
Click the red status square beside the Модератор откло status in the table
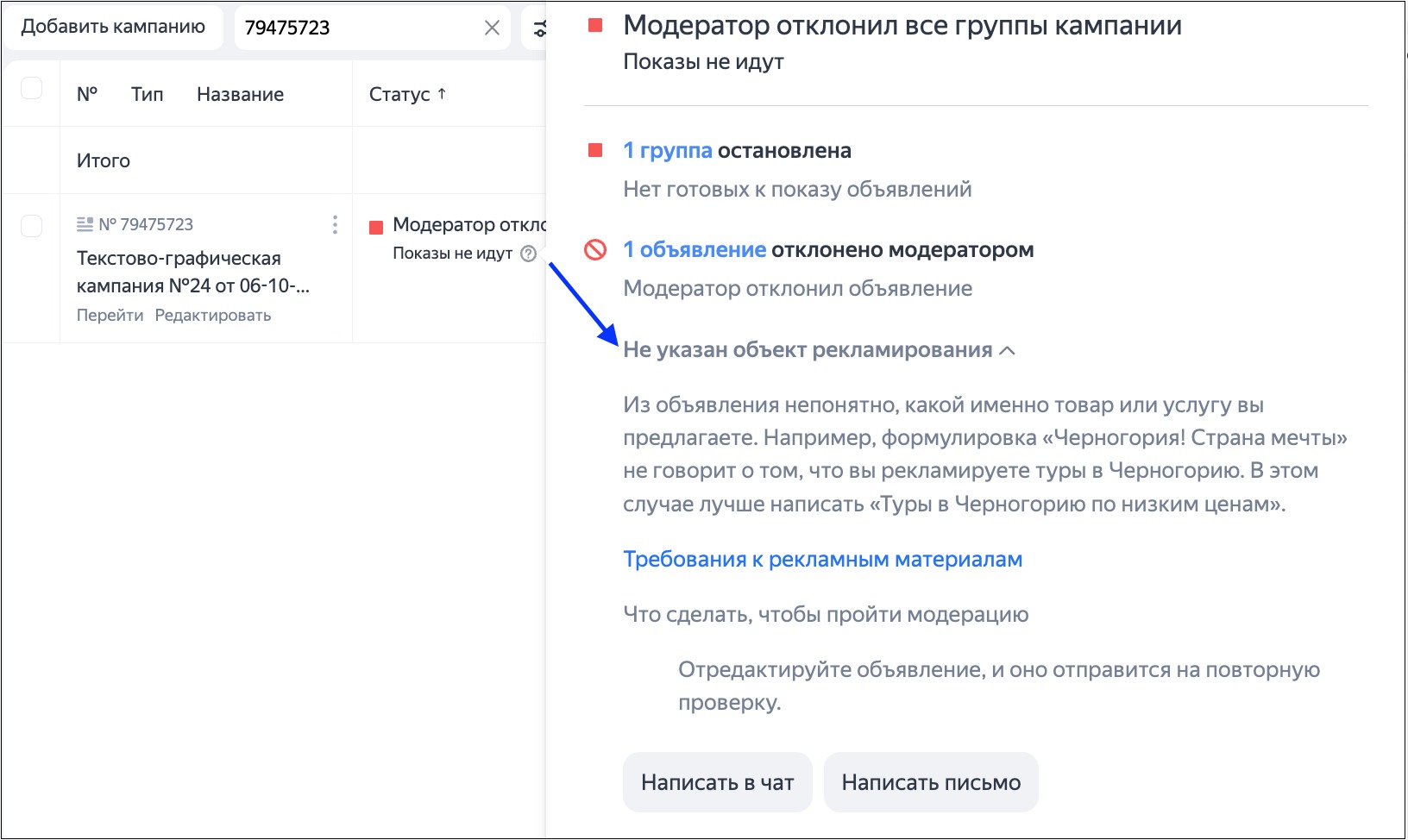(376, 227)
